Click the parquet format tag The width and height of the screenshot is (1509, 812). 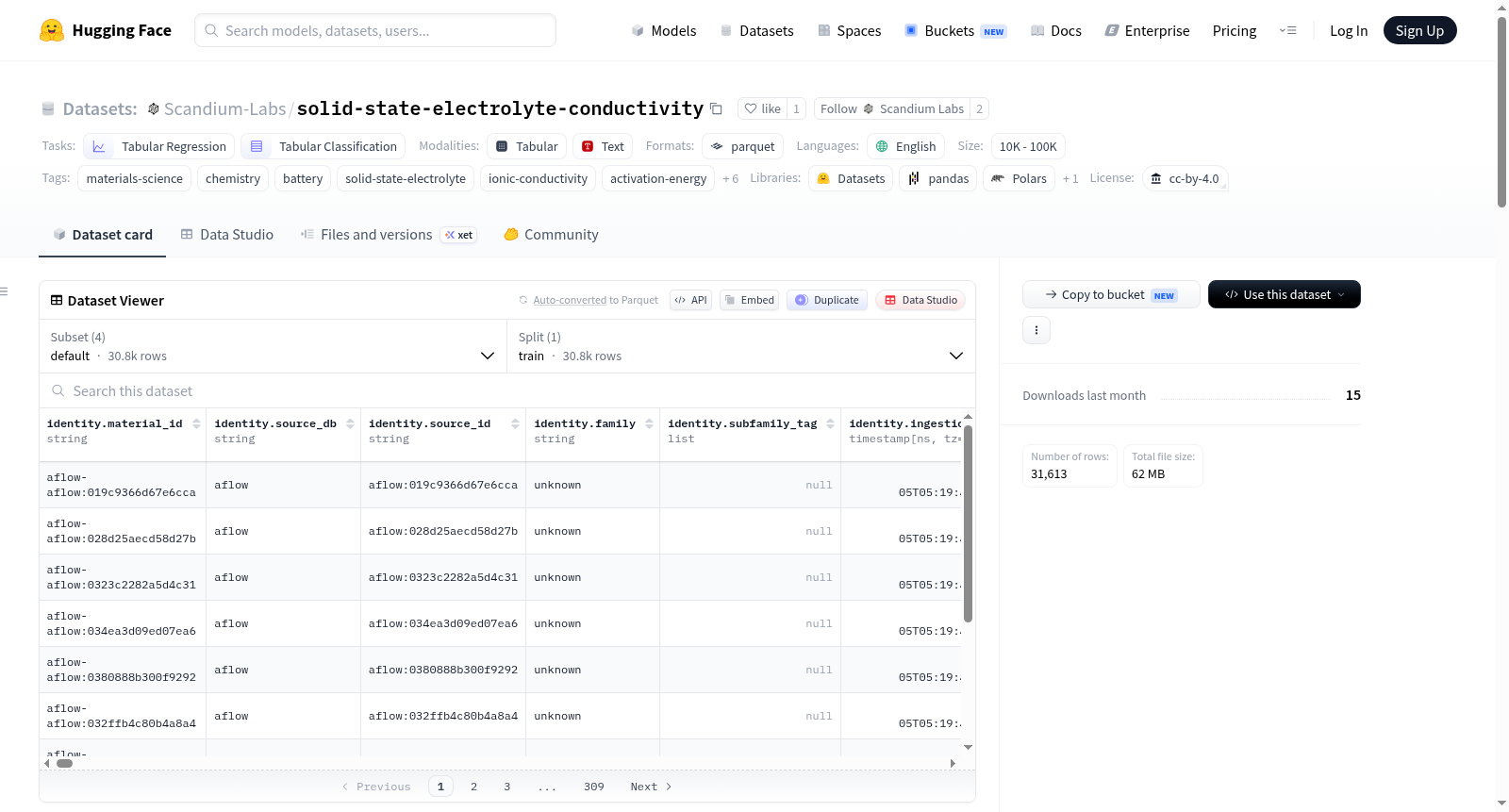click(x=742, y=146)
